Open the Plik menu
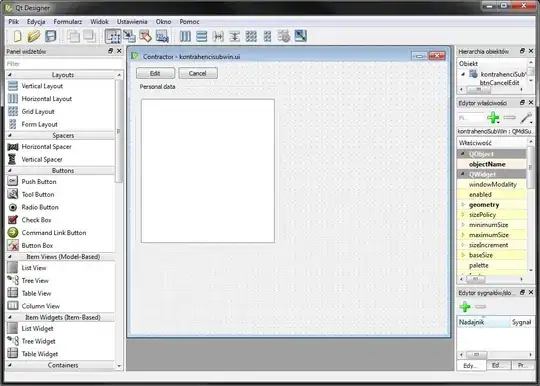 click(13, 22)
